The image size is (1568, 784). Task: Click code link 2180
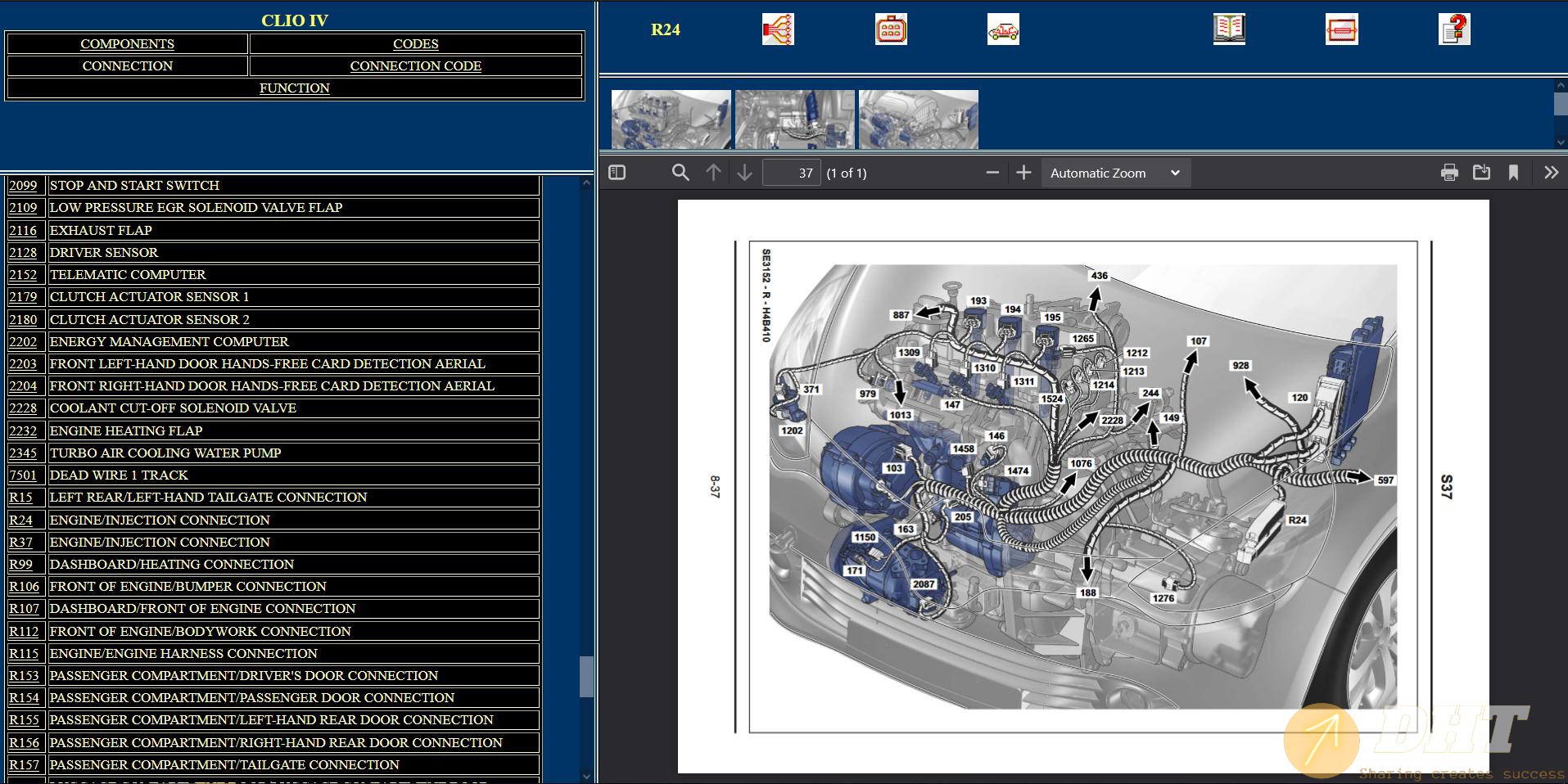(23, 319)
